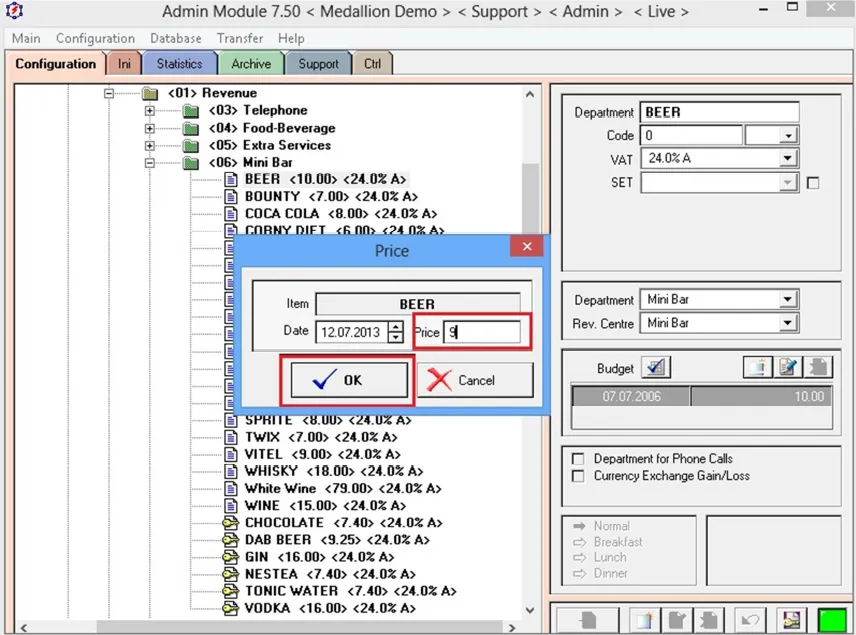The height and width of the screenshot is (635, 856).
Task: Click the undo arrow icon in the bottom toolbar
Action: [x=750, y=621]
